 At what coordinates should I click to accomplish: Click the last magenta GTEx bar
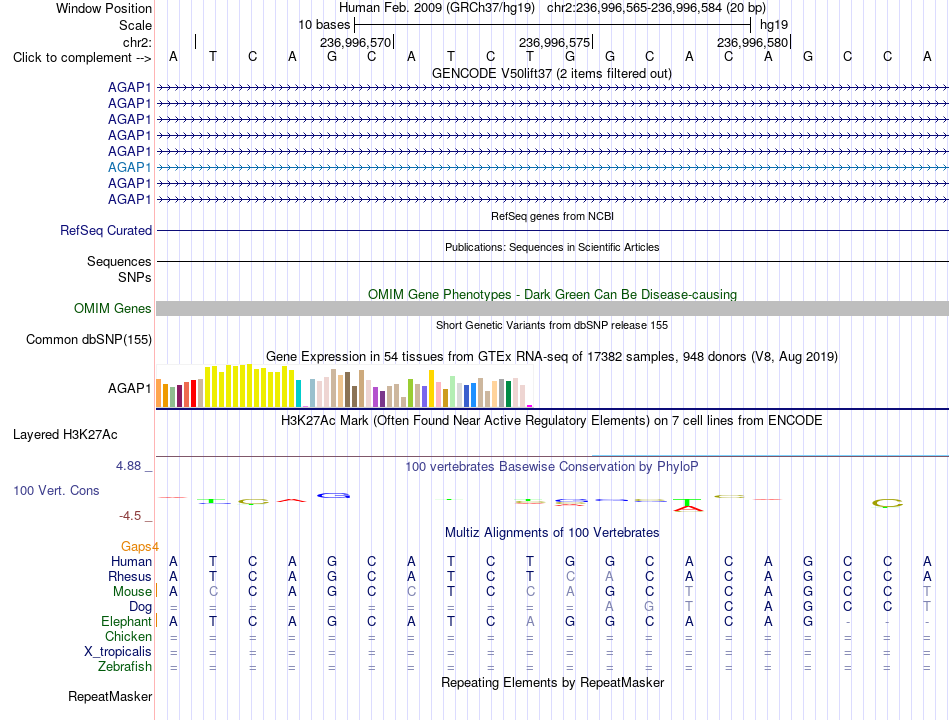(x=530, y=405)
